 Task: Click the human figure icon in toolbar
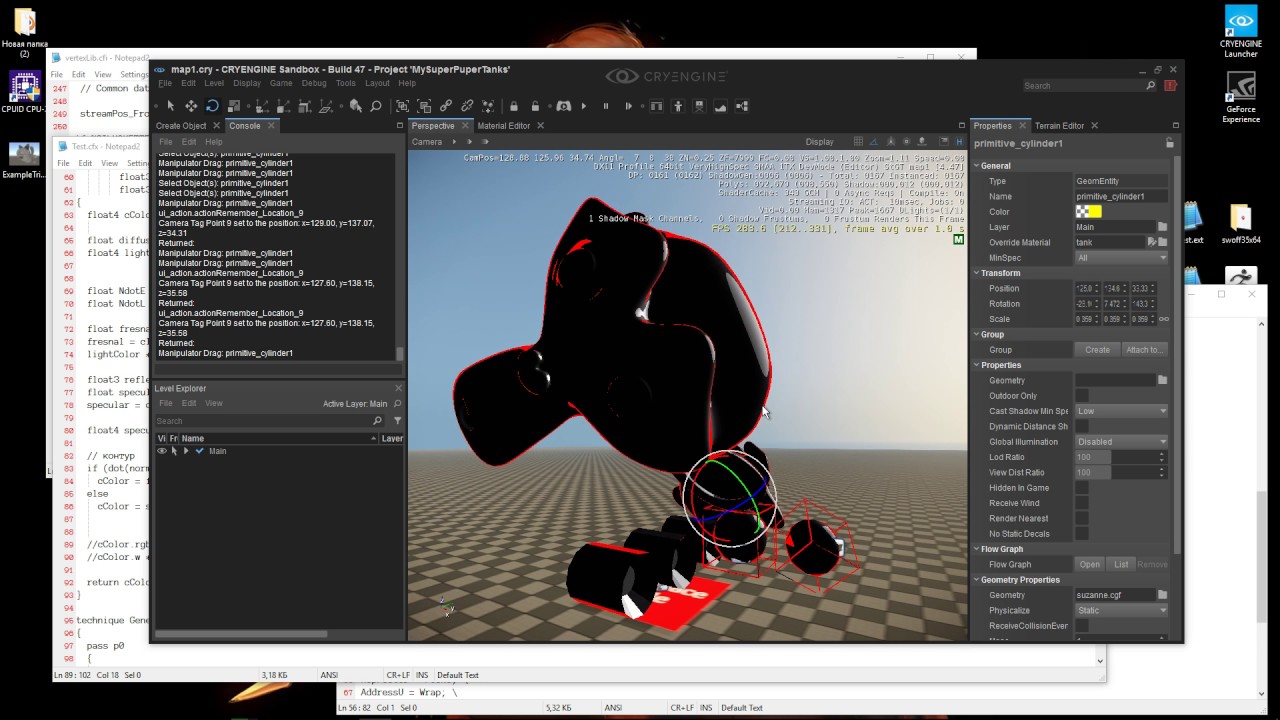coord(678,106)
